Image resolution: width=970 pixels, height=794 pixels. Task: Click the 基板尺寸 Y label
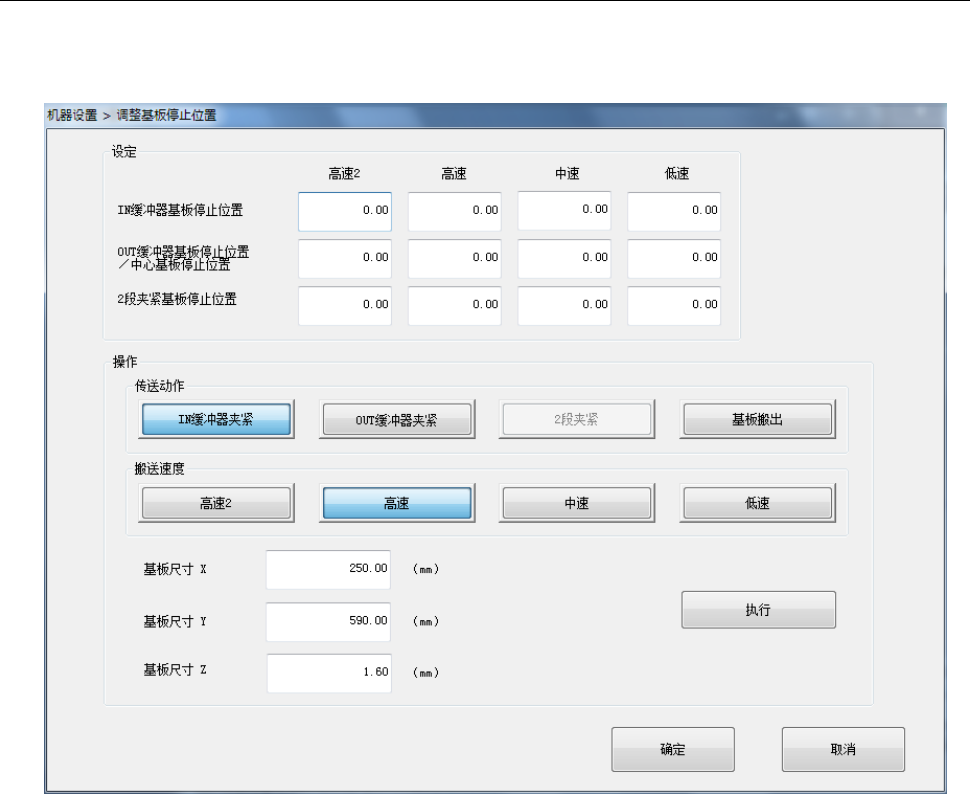175,621
